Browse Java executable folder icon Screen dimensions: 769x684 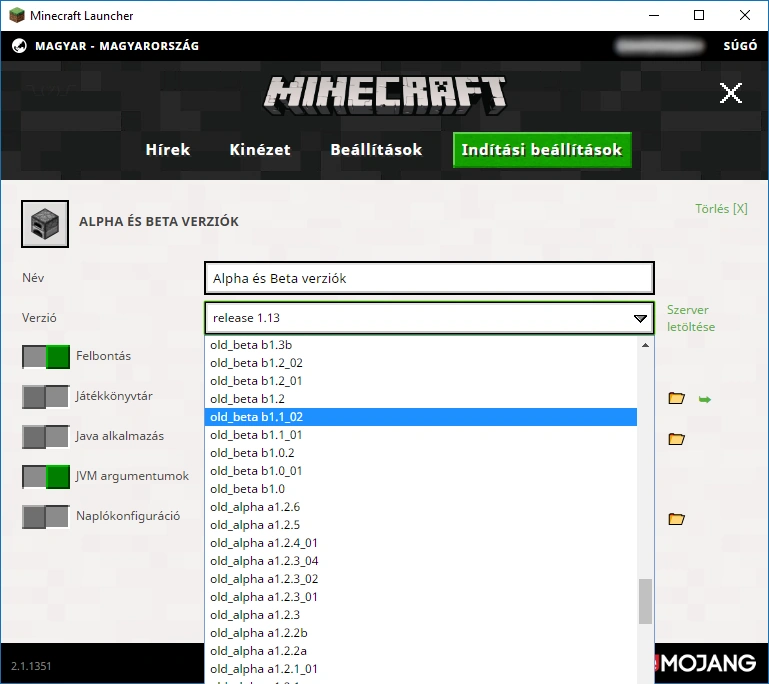pos(676,438)
